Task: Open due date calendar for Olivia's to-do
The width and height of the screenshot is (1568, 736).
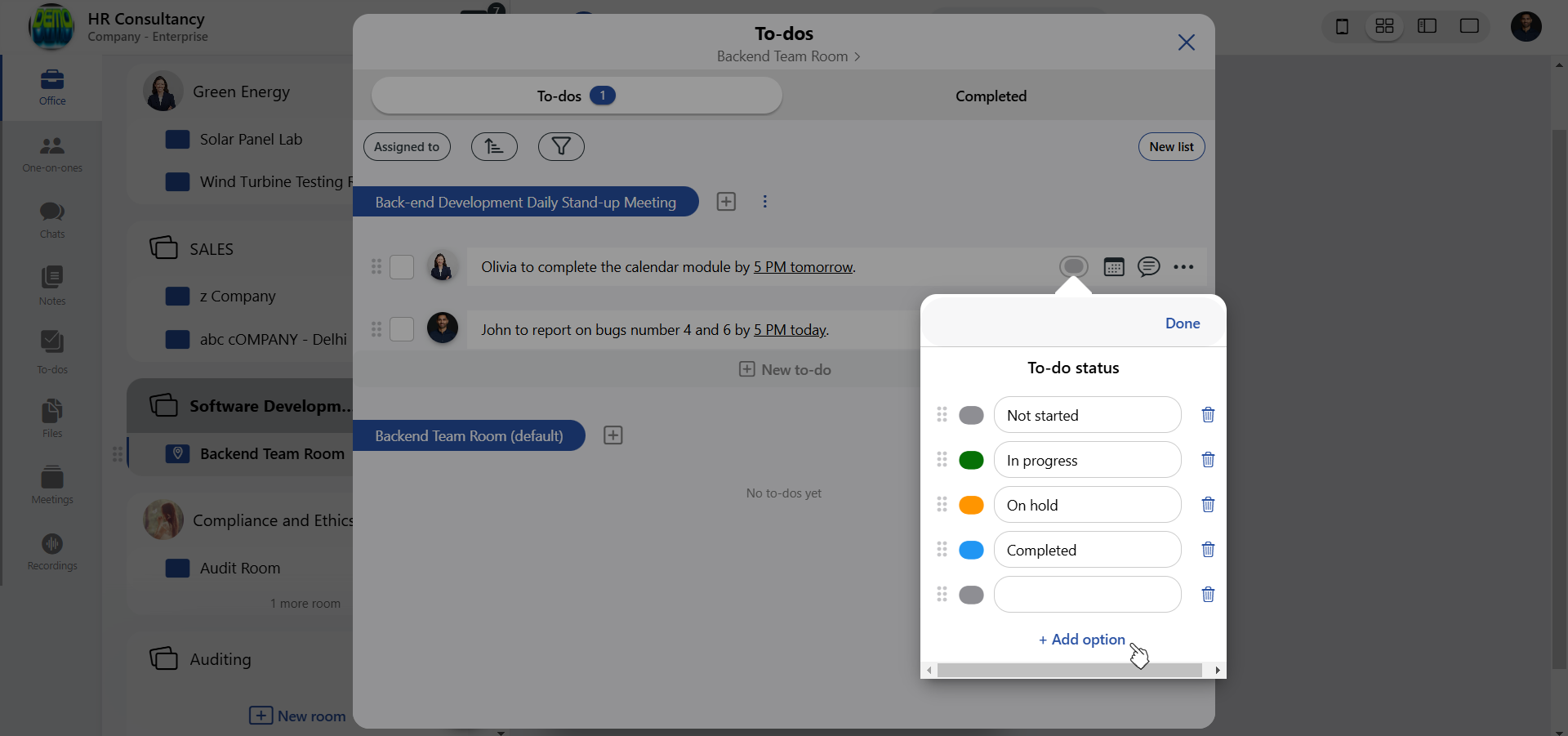Action: pyautogui.click(x=1114, y=267)
